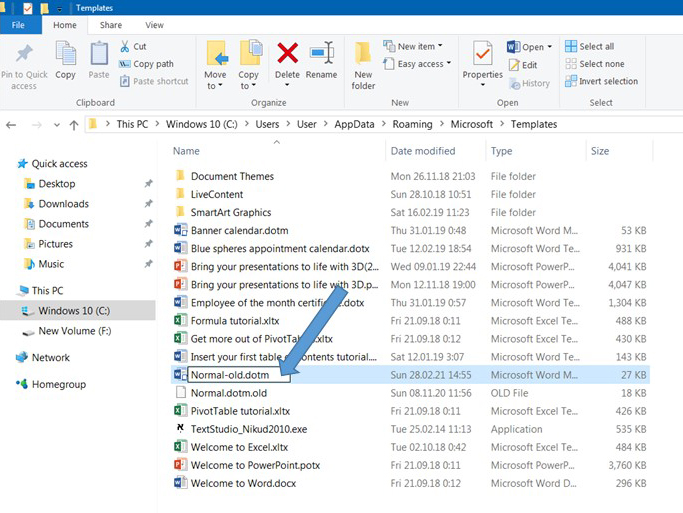Click the Up arrow navigation button
The height and width of the screenshot is (513, 683).
73,125
